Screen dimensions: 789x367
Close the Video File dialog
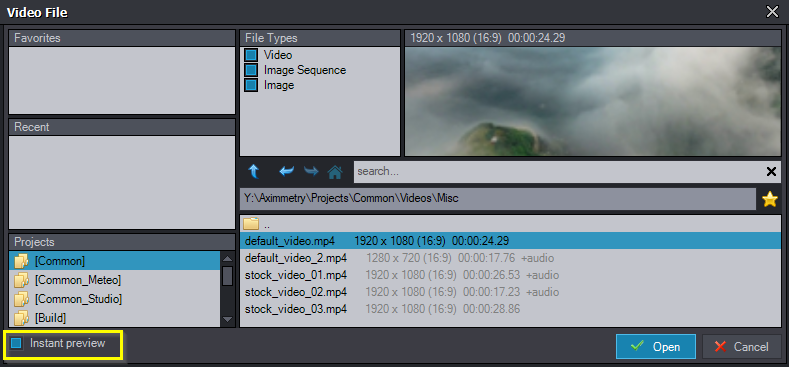[772, 12]
